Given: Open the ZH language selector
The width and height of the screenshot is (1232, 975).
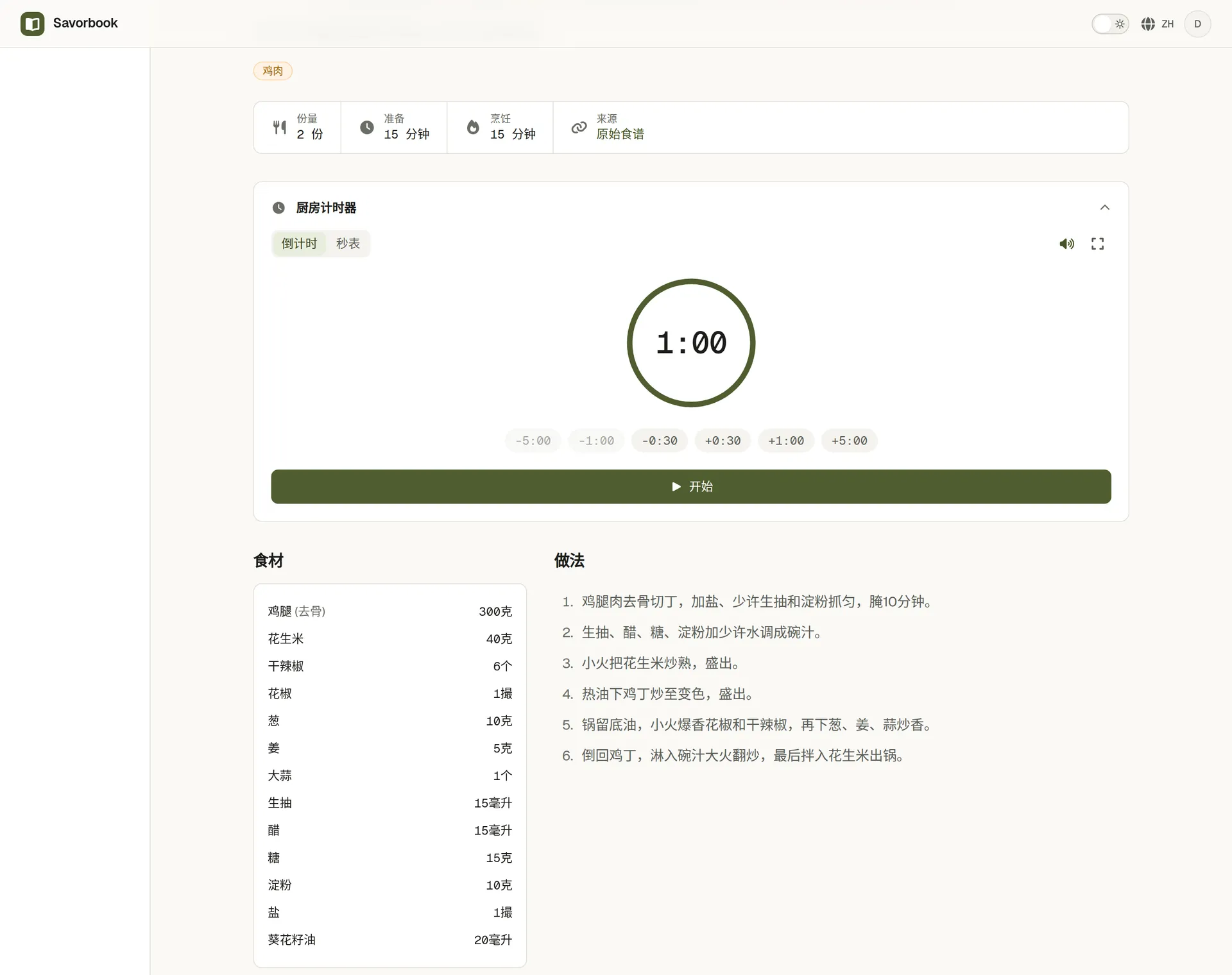Looking at the screenshot, I should [1158, 24].
